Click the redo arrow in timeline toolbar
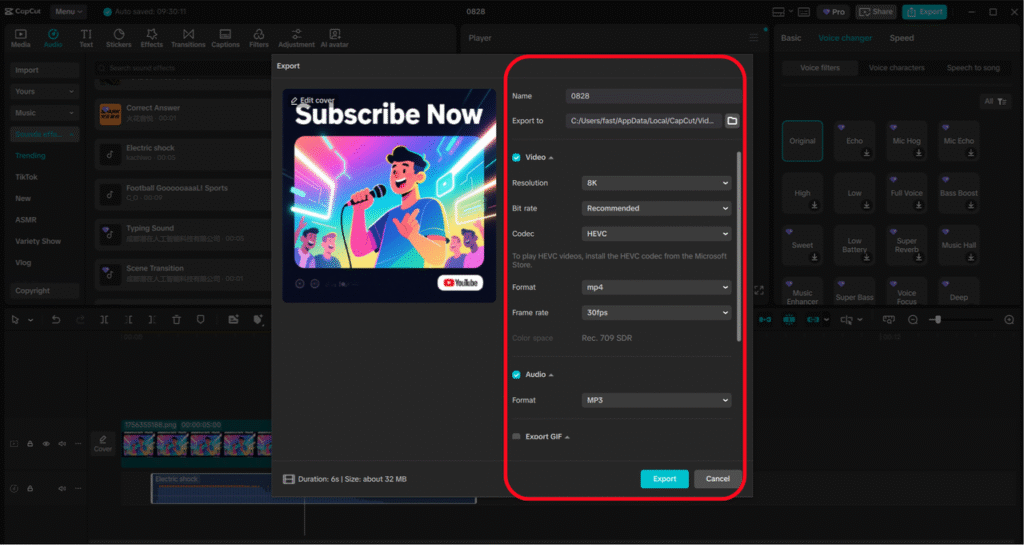Image resolution: width=1024 pixels, height=545 pixels. [x=80, y=320]
